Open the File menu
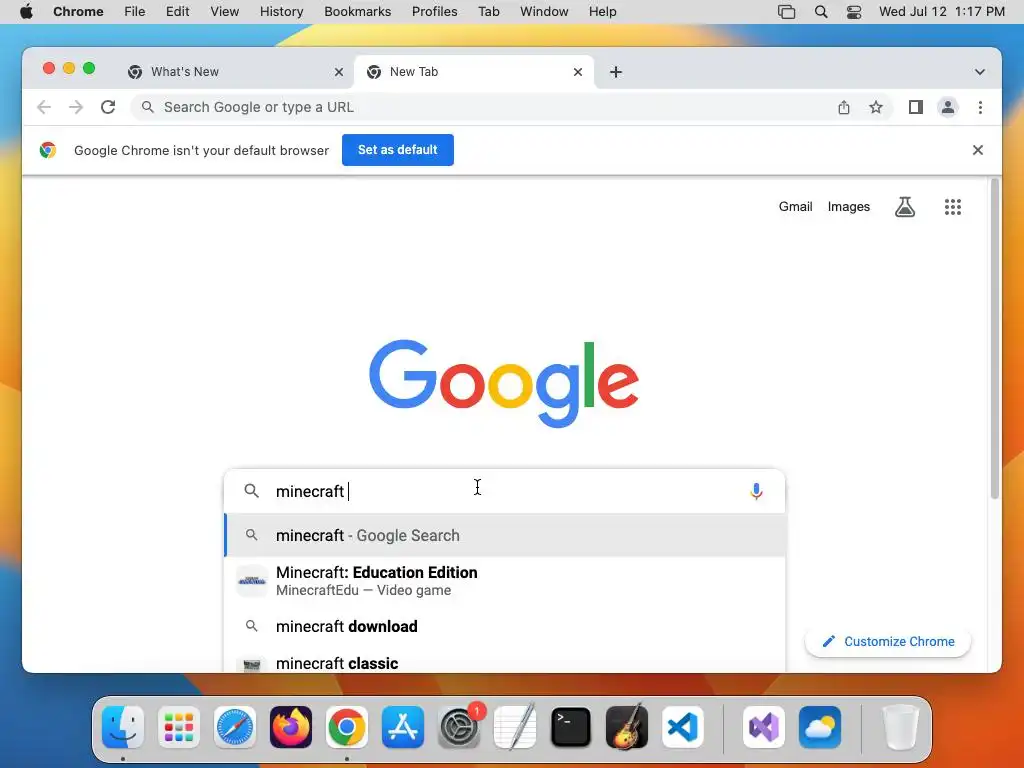The height and width of the screenshot is (768, 1024). coord(135,12)
